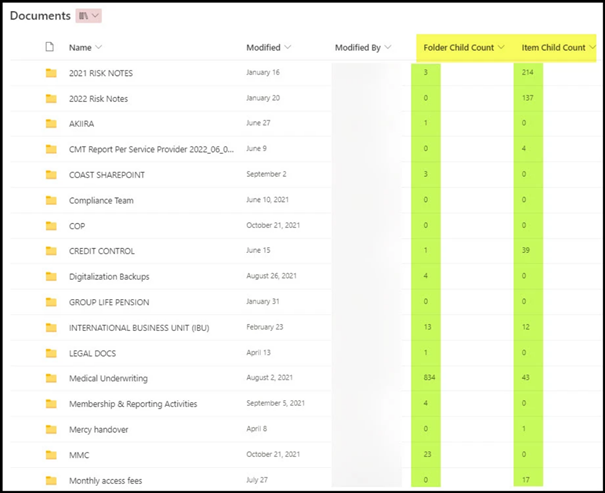Image resolution: width=605 pixels, height=493 pixels.
Task: Click the GROUP LIFE PENSION folder icon
Action: tap(51, 302)
